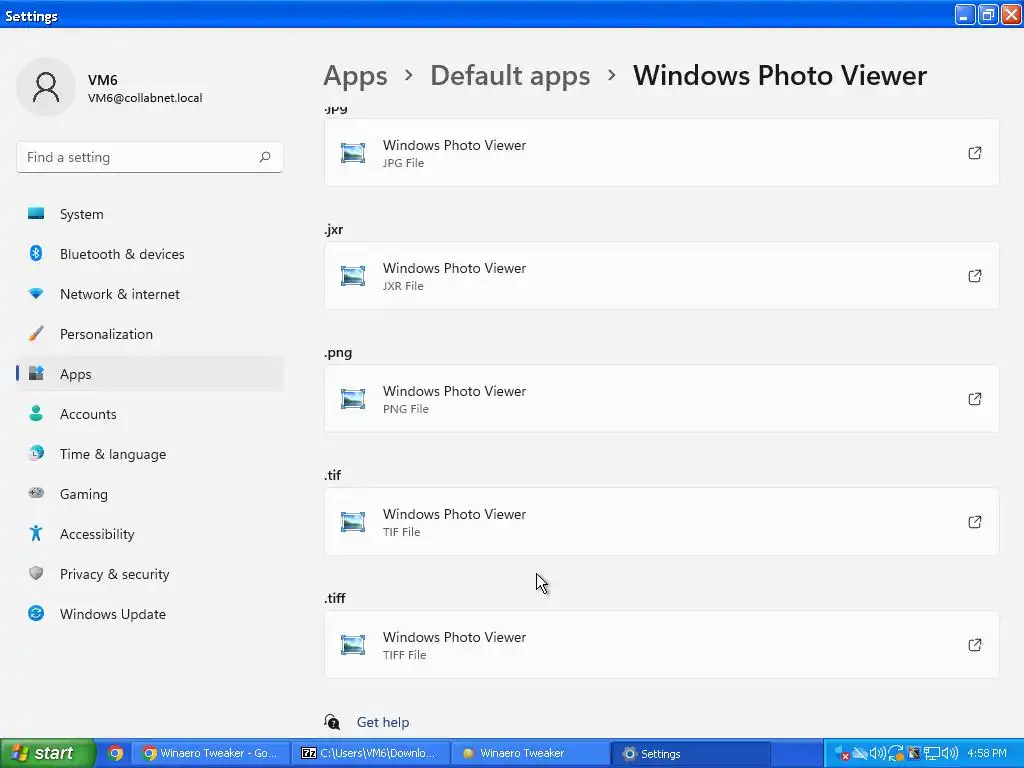This screenshot has height=768, width=1024.
Task: Click the .tiff extension heading
Action: click(335, 598)
